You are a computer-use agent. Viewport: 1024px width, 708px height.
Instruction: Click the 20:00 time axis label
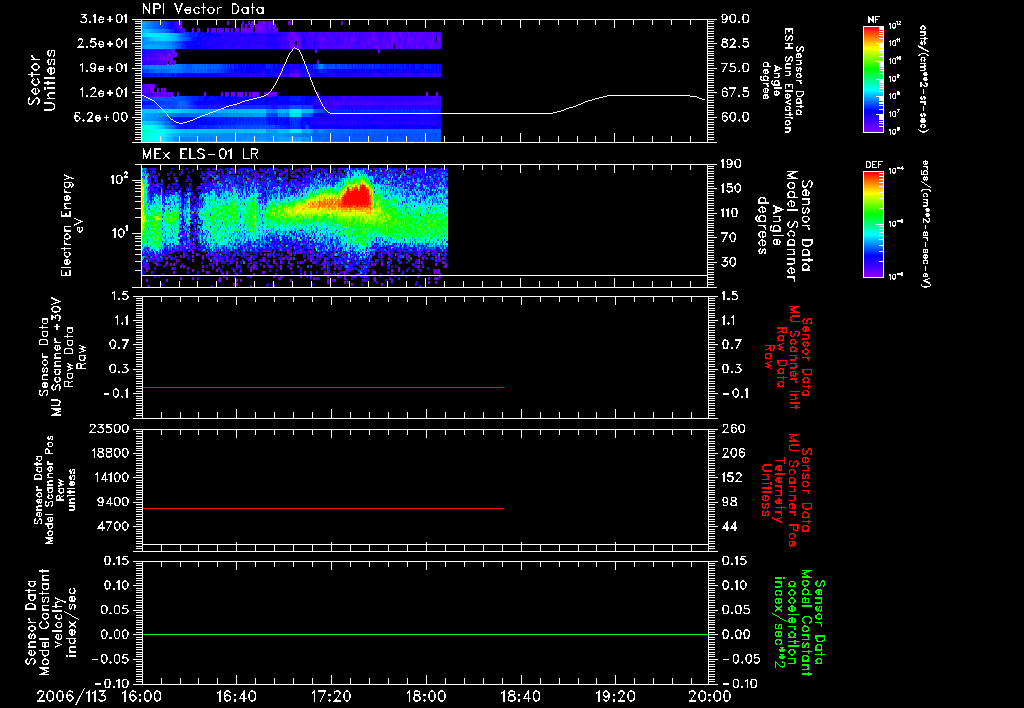pyautogui.click(x=710, y=697)
